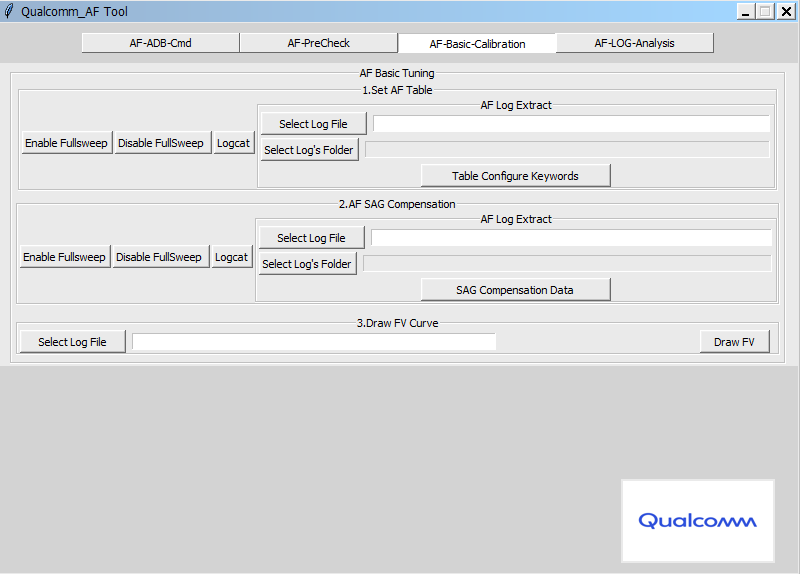Enable Fullsweep in AF SAG Compensation section
Viewport: 800px width, 574px height.
coord(64,257)
